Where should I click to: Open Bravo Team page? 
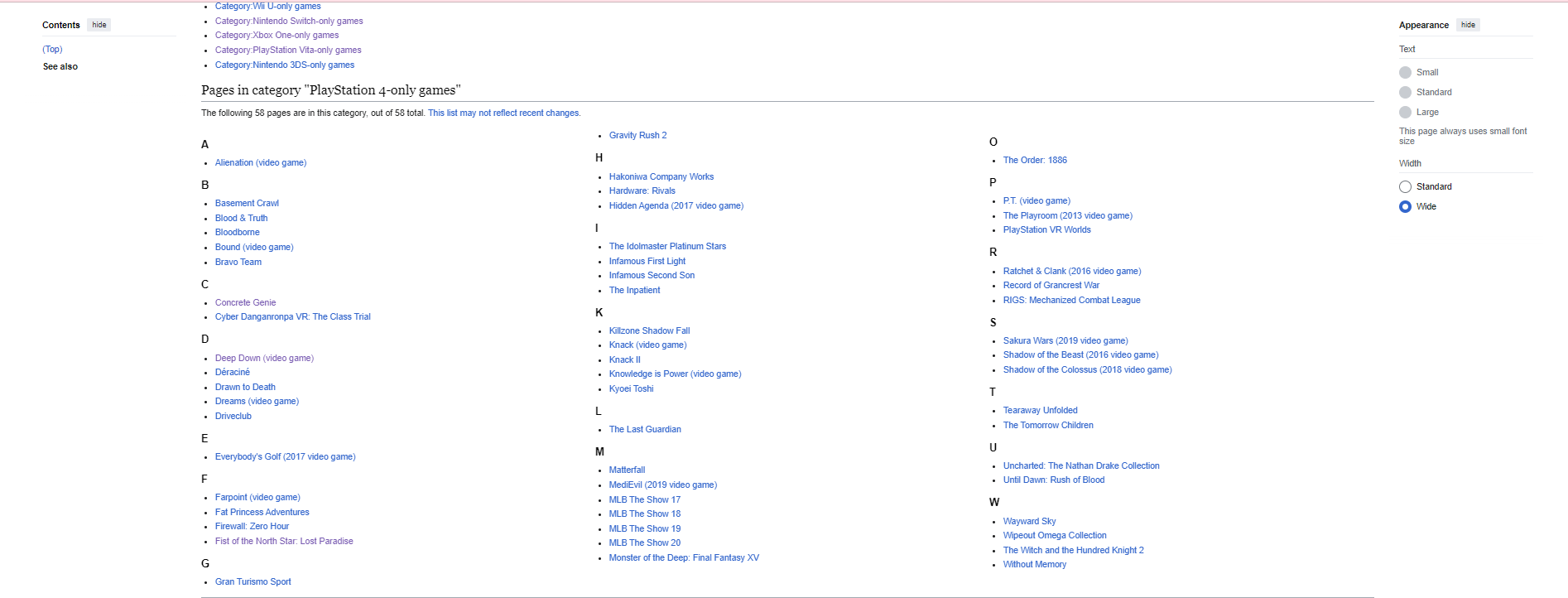point(238,262)
